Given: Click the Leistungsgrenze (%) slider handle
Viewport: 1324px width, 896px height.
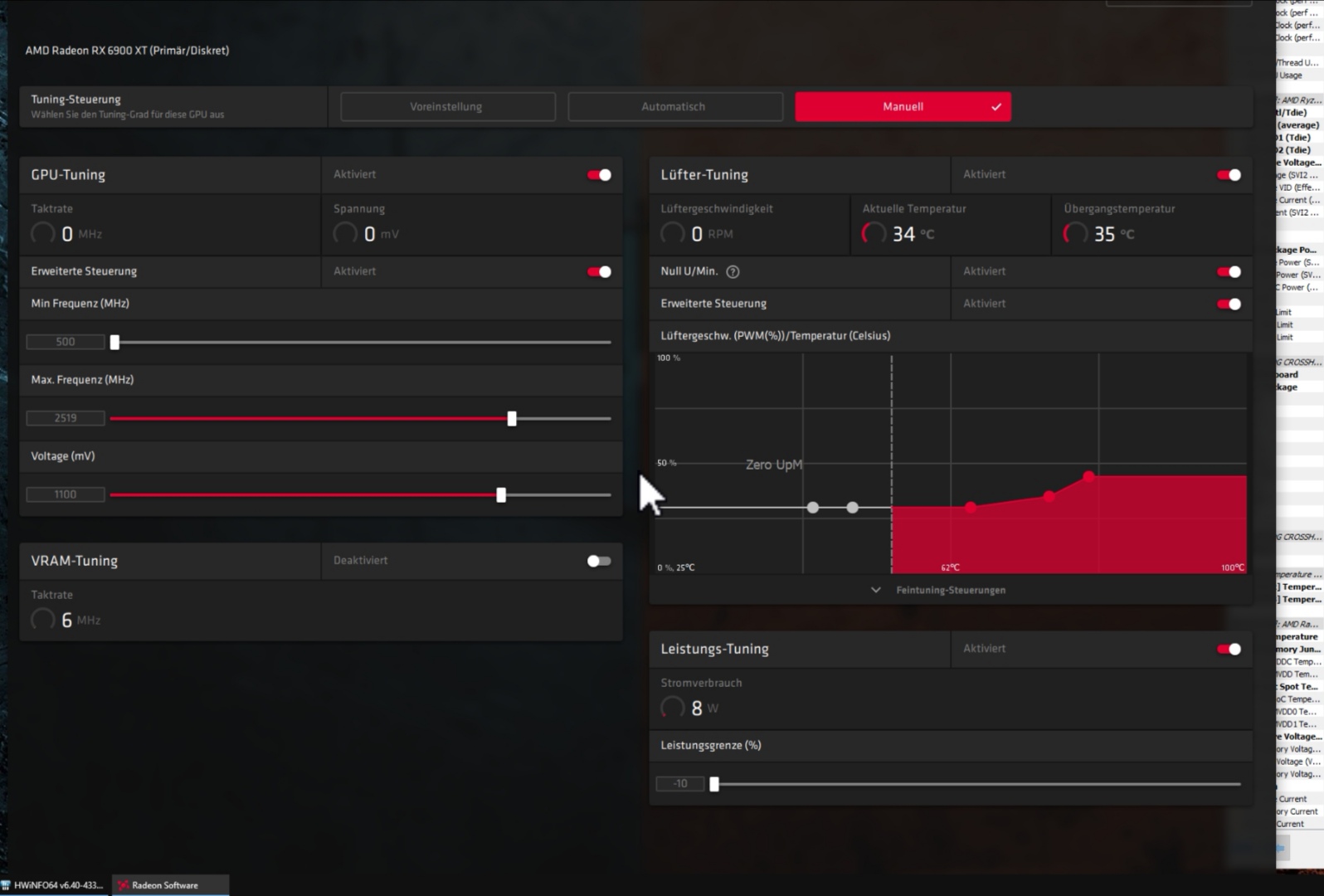Looking at the screenshot, I should (714, 783).
